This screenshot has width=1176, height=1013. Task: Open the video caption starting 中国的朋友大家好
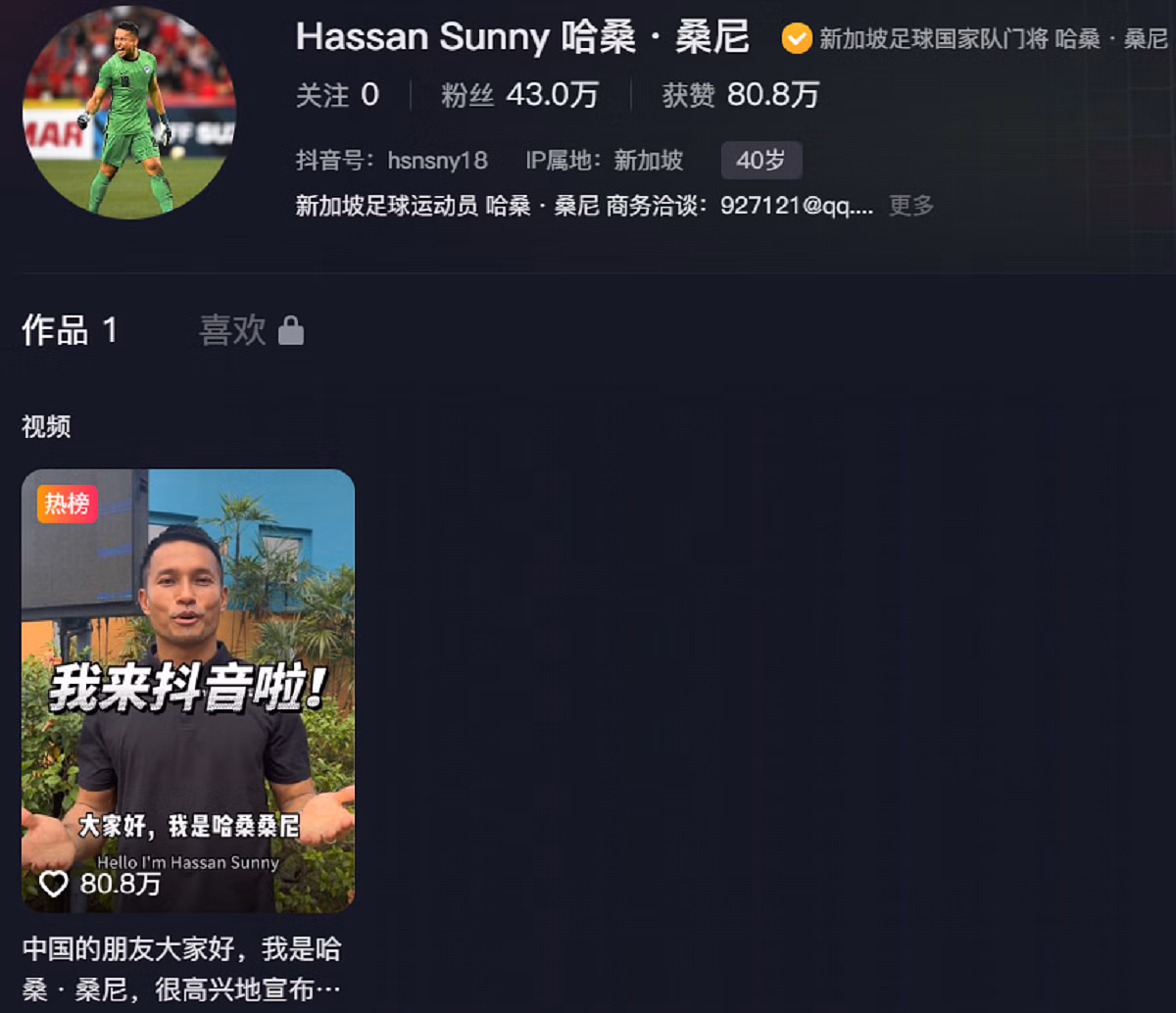[x=182, y=969]
